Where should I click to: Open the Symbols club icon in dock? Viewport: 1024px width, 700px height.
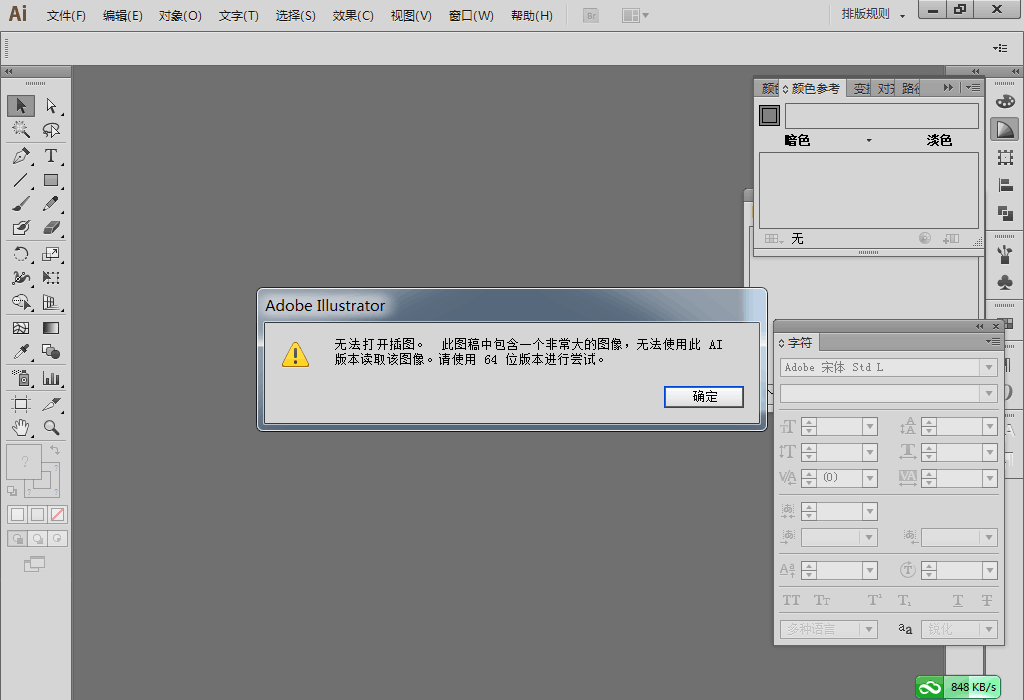click(x=1005, y=282)
